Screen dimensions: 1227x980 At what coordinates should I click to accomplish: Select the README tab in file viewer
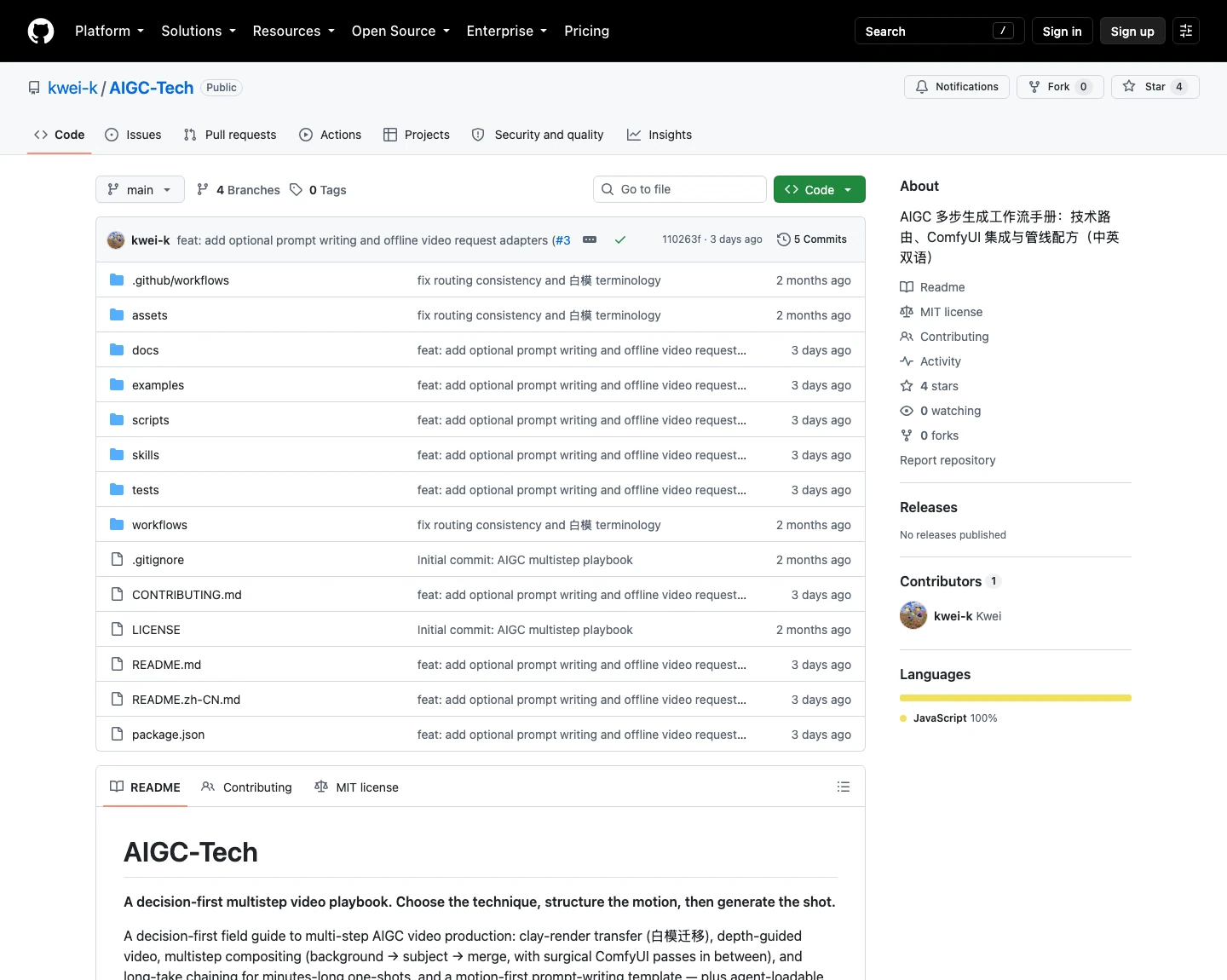point(146,787)
